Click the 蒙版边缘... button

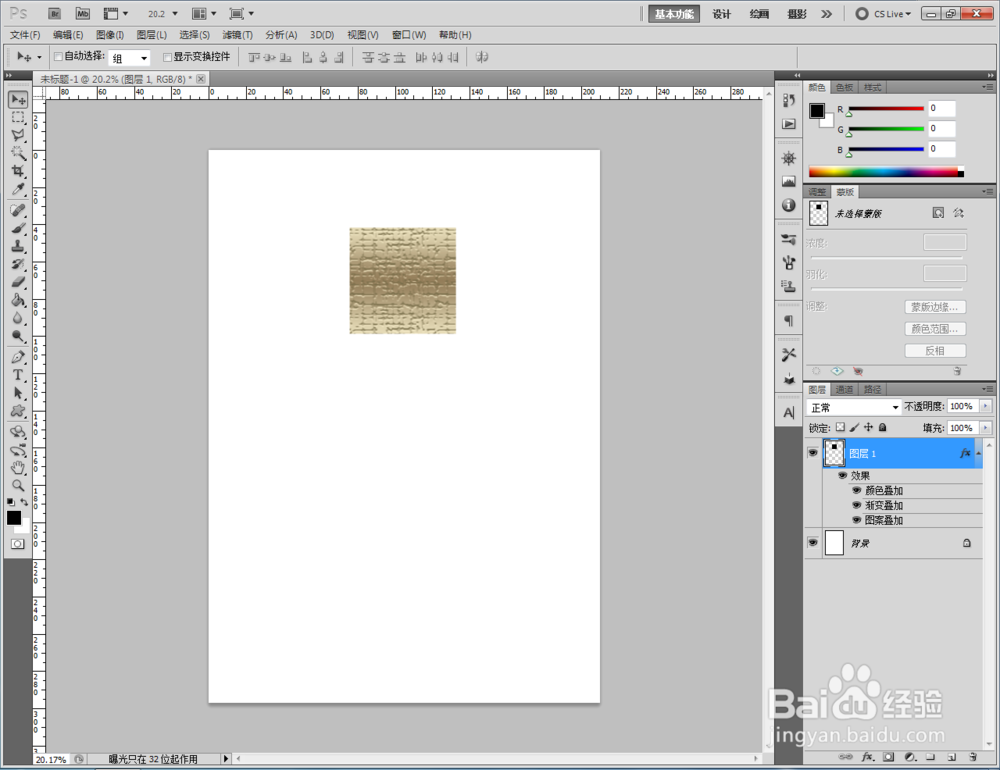(x=935, y=307)
